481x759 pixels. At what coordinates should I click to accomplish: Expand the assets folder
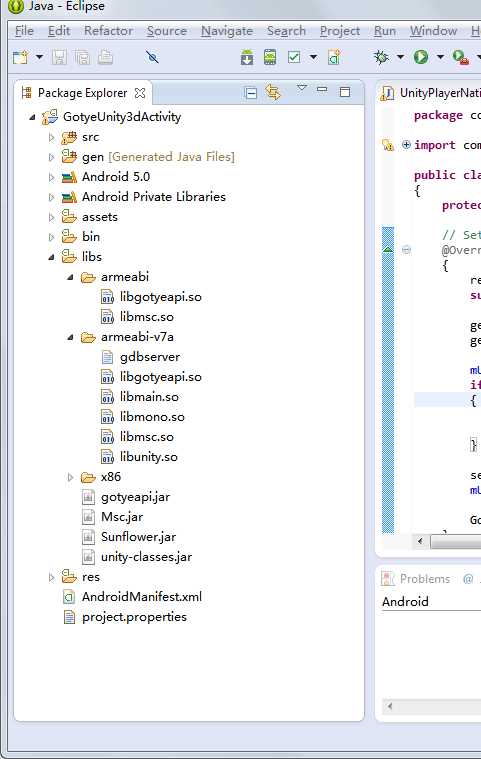(x=51, y=217)
